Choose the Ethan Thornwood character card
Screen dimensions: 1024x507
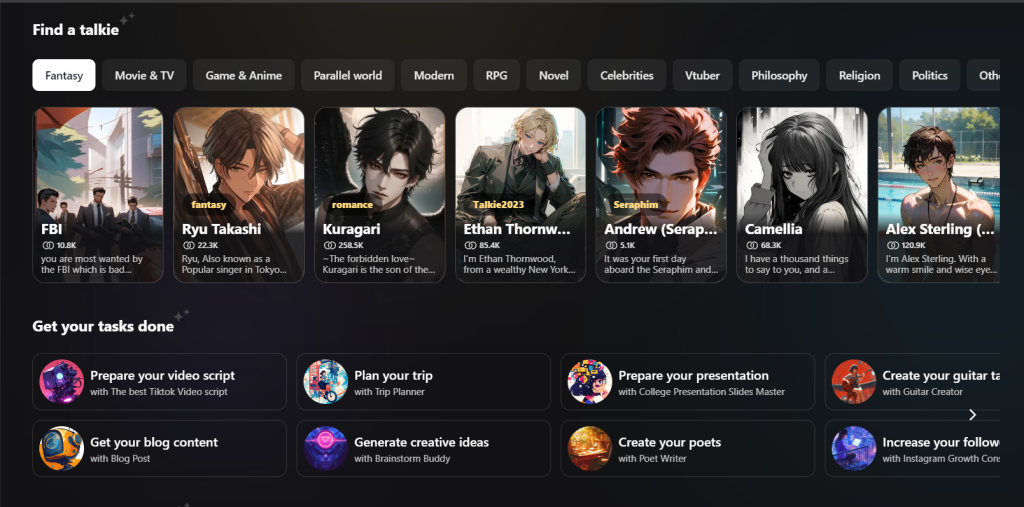click(520, 195)
